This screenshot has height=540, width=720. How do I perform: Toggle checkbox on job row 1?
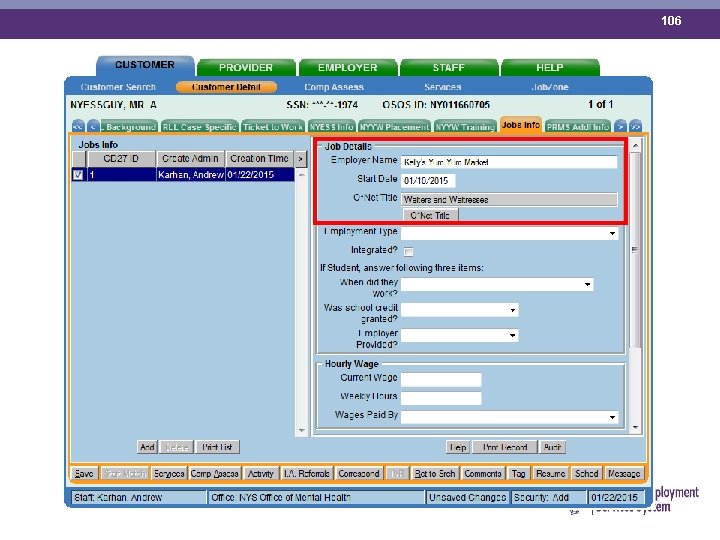pos(78,175)
